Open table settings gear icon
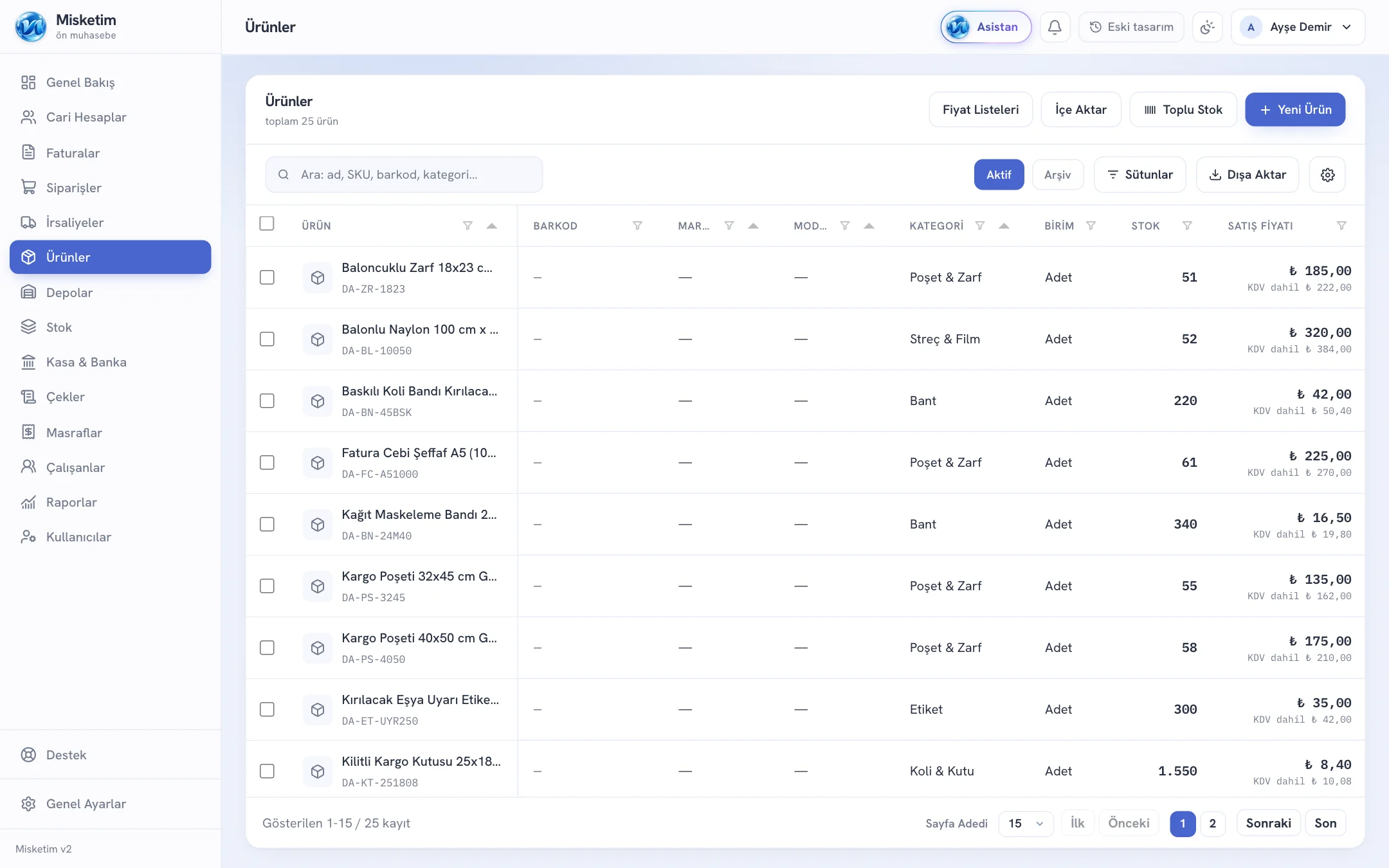Image resolution: width=1389 pixels, height=868 pixels. pyautogui.click(x=1327, y=175)
